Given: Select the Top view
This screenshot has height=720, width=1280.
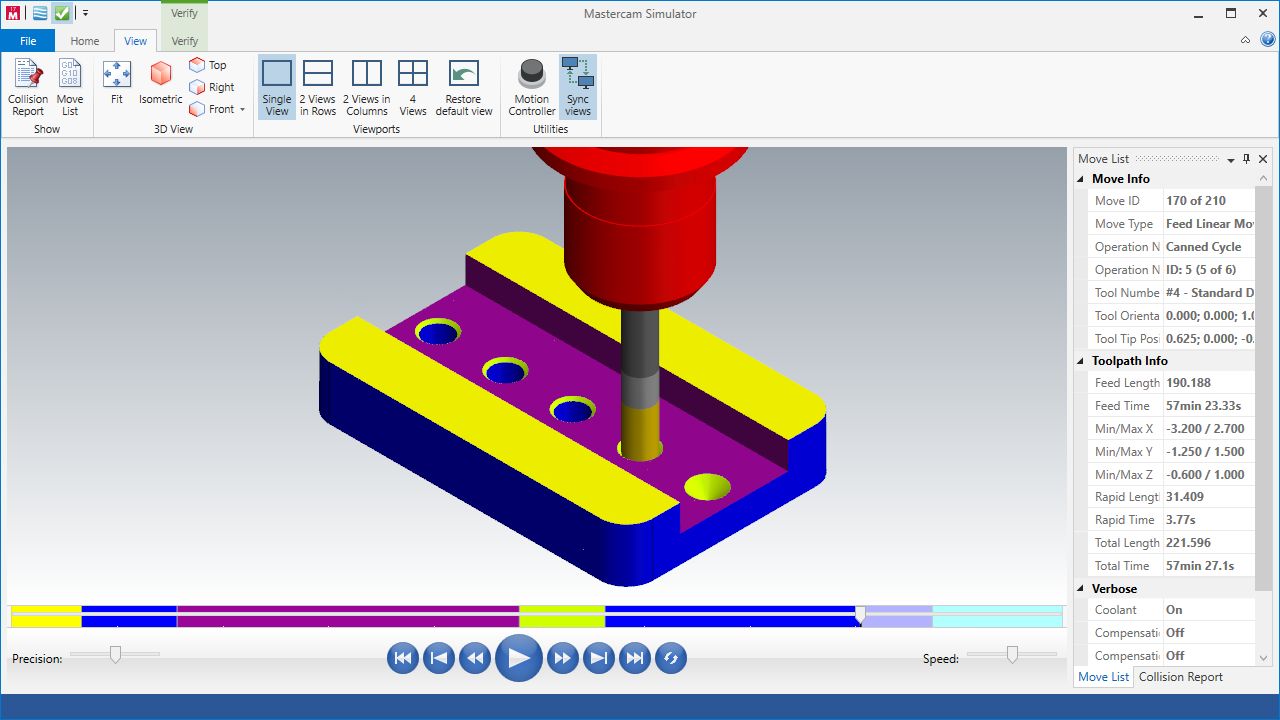Looking at the screenshot, I should pyautogui.click(x=208, y=65).
